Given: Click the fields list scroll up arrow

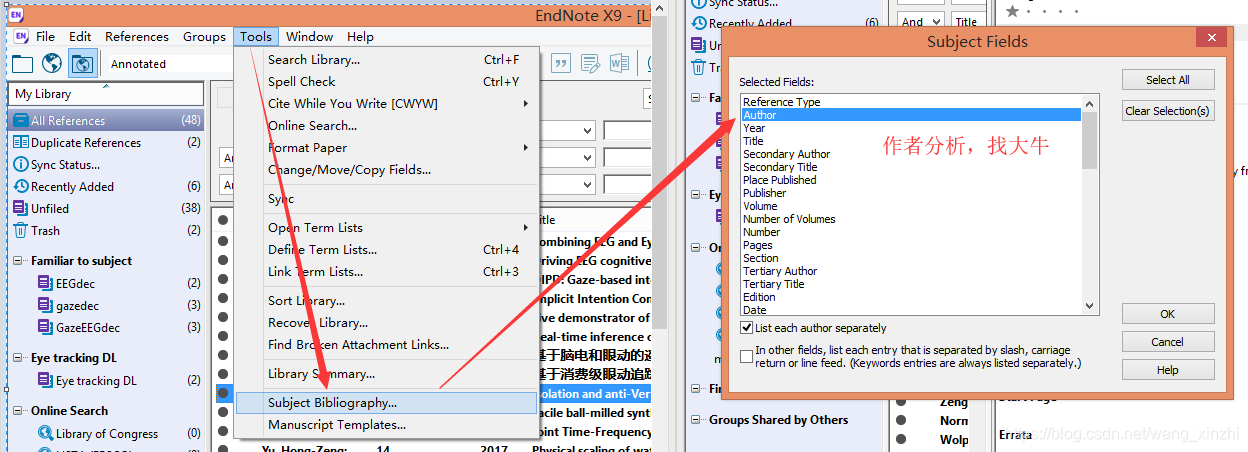Looking at the screenshot, I should click(x=1090, y=102).
